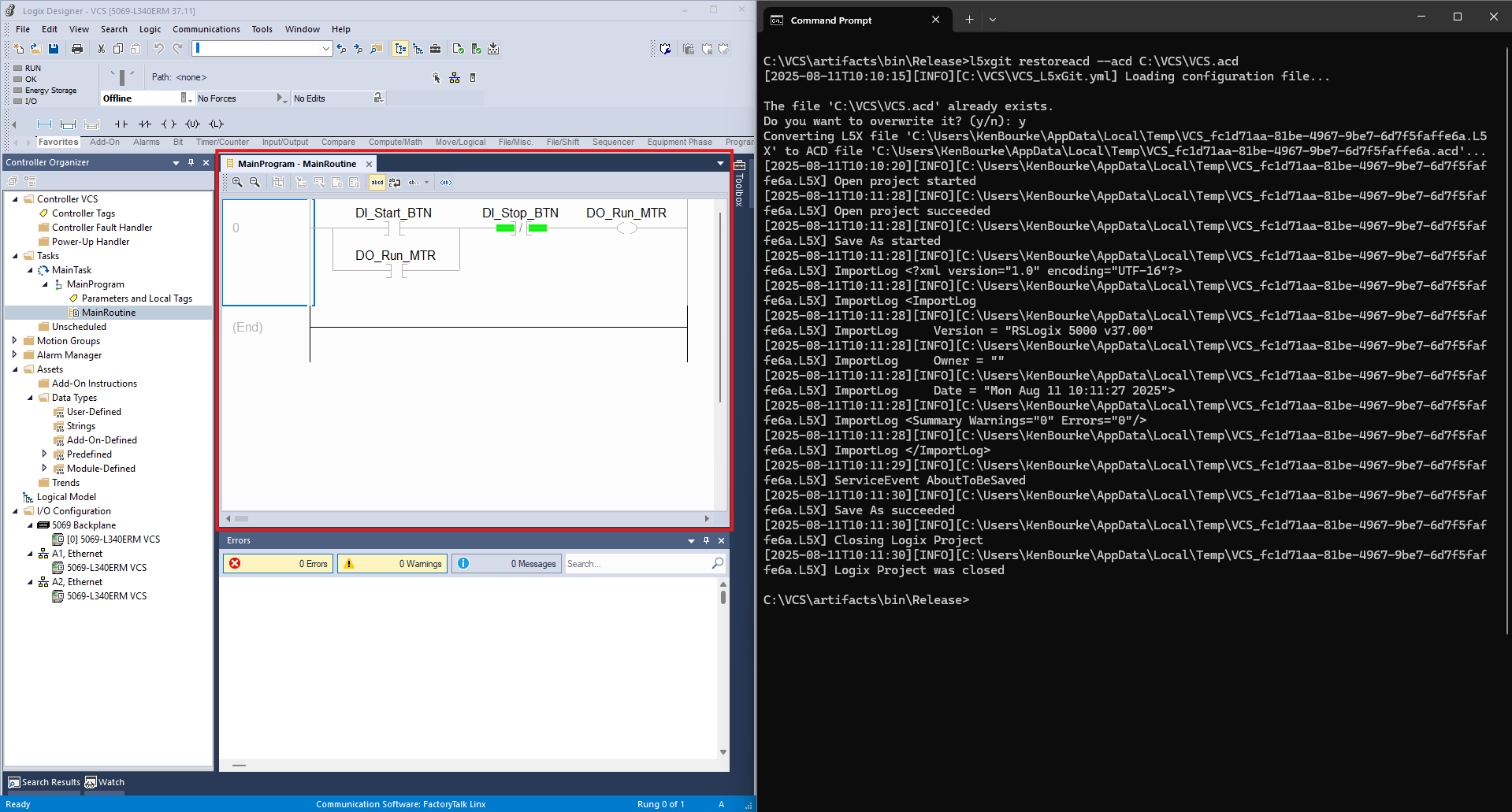Toggle the abcd tag description display
Image resolution: width=1512 pixels, height=812 pixels.
pos(377,182)
